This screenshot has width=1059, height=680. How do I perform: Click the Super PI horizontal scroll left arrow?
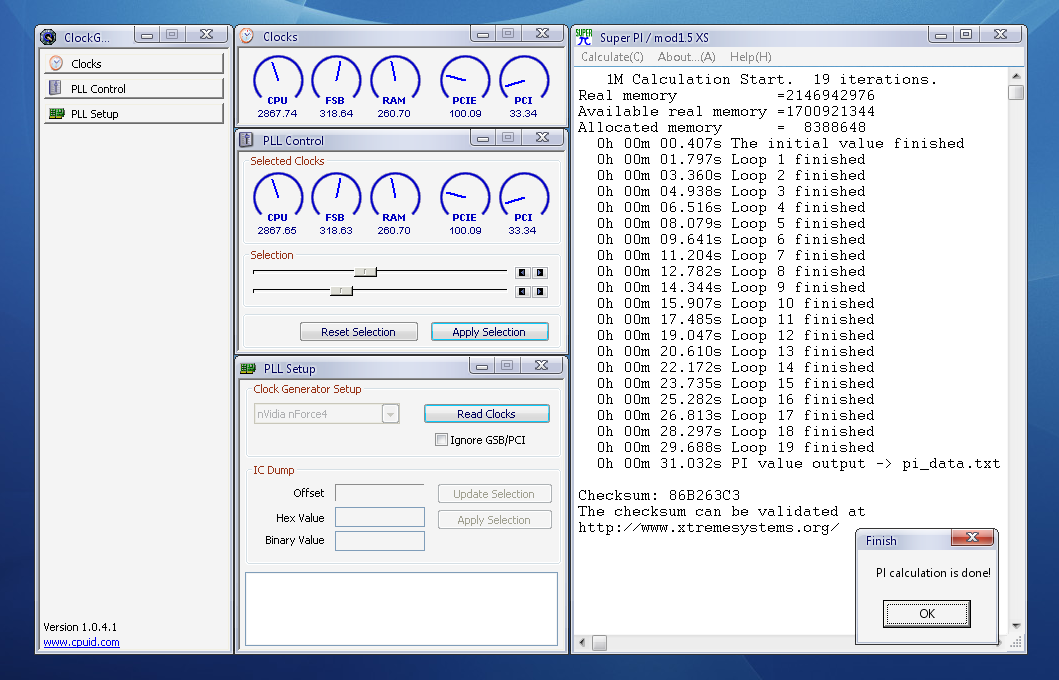(x=583, y=642)
